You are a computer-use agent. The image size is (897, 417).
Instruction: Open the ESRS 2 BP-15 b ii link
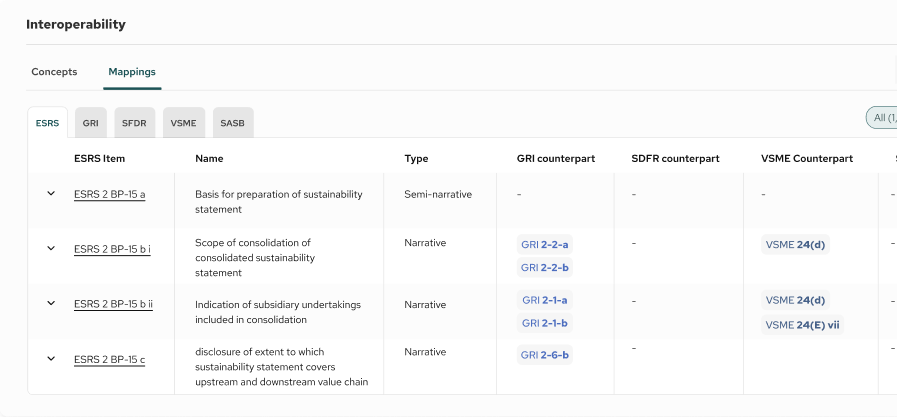[x=113, y=304]
